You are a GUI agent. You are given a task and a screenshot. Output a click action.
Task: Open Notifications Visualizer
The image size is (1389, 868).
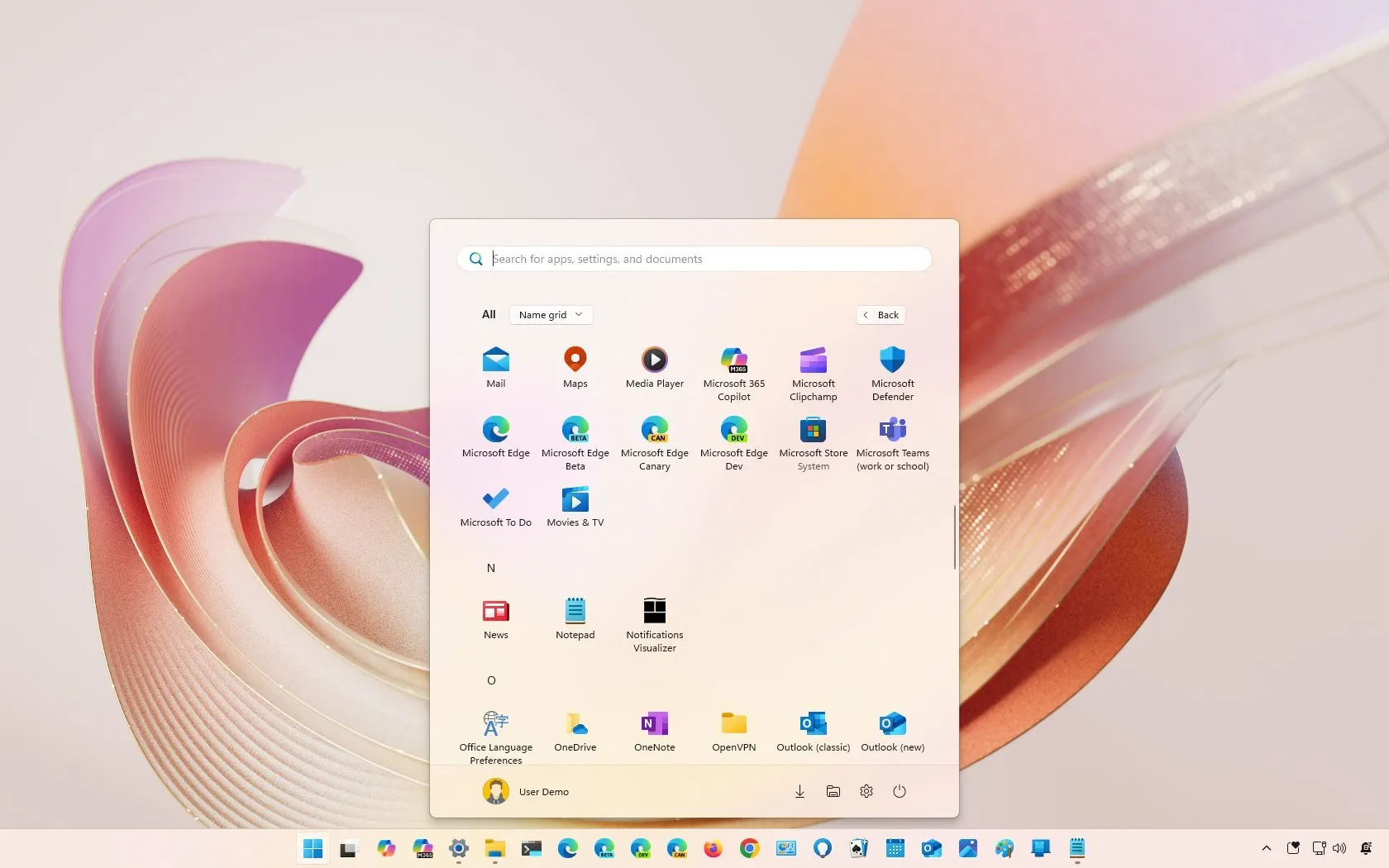pyautogui.click(x=654, y=625)
